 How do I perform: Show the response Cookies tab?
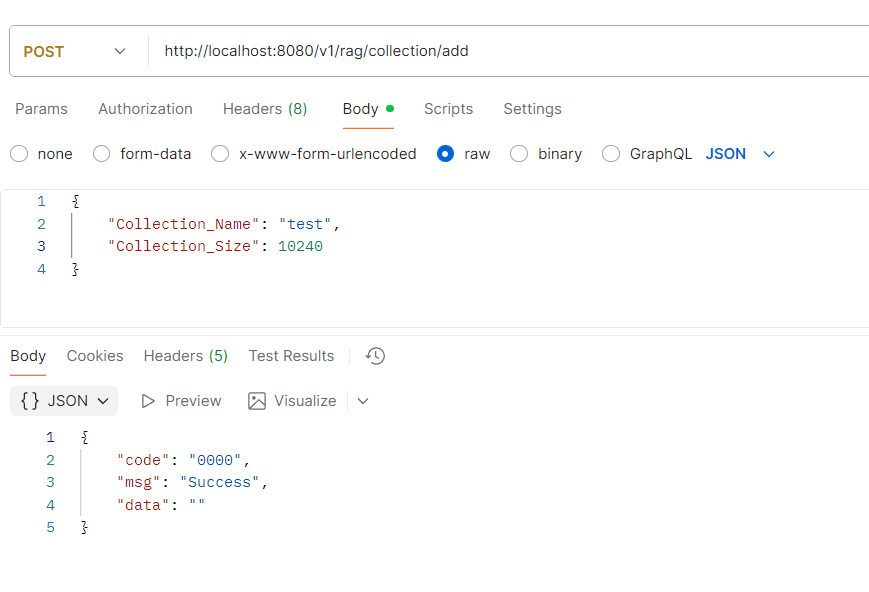[95, 356]
